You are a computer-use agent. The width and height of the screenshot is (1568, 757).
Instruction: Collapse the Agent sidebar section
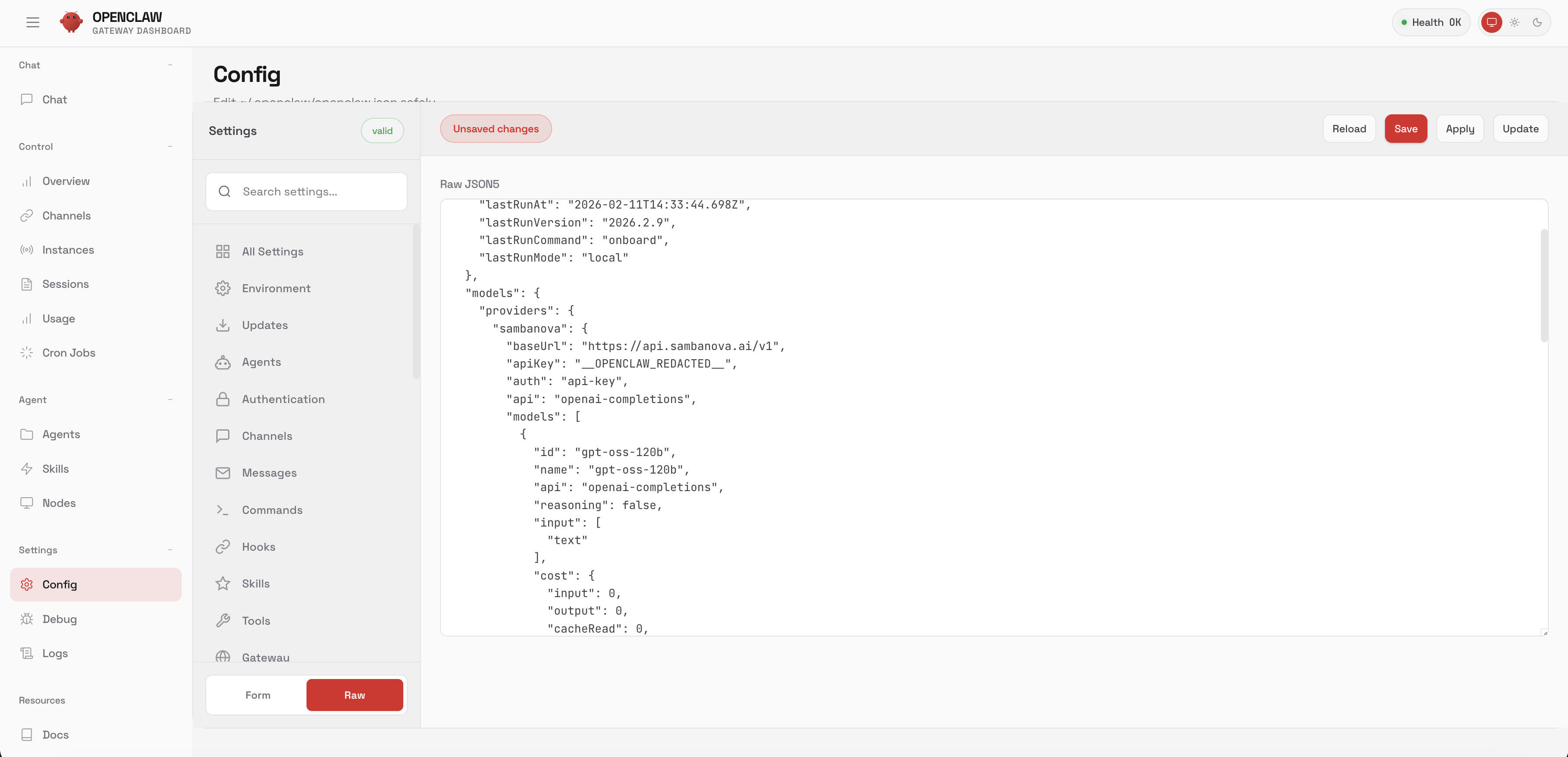pyautogui.click(x=170, y=400)
